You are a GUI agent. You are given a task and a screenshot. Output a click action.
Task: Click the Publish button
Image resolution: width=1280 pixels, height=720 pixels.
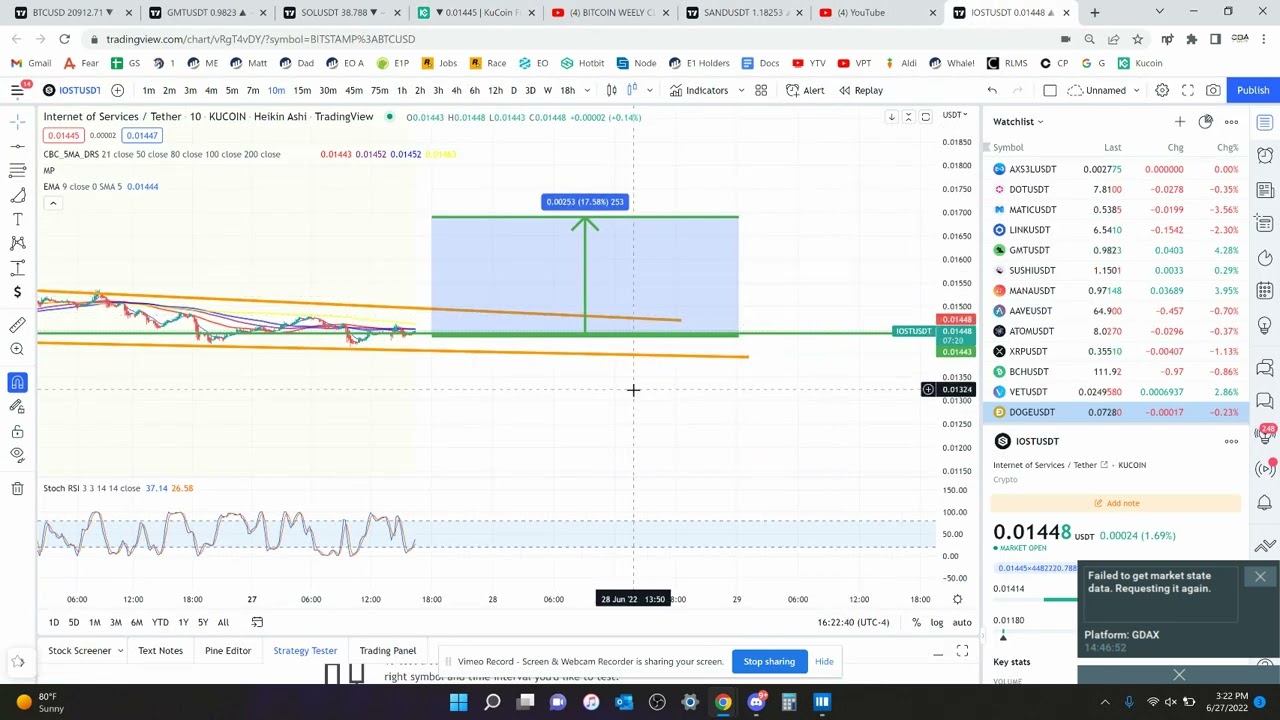(1252, 90)
